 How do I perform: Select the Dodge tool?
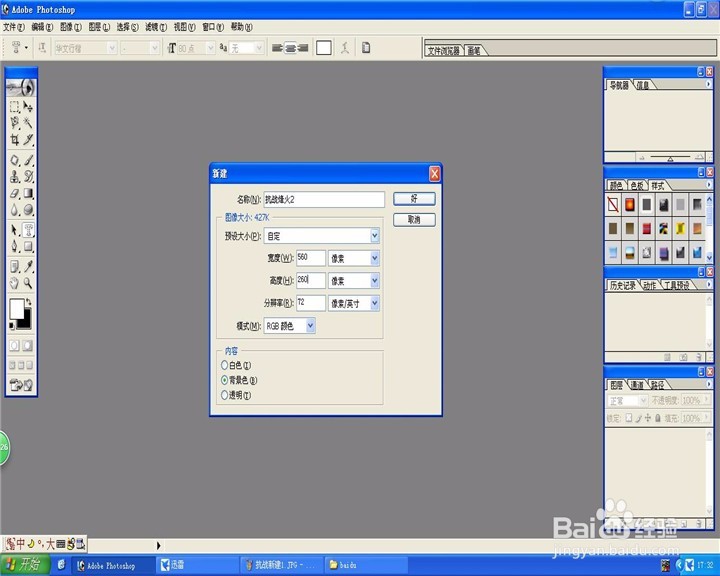click(x=28, y=209)
